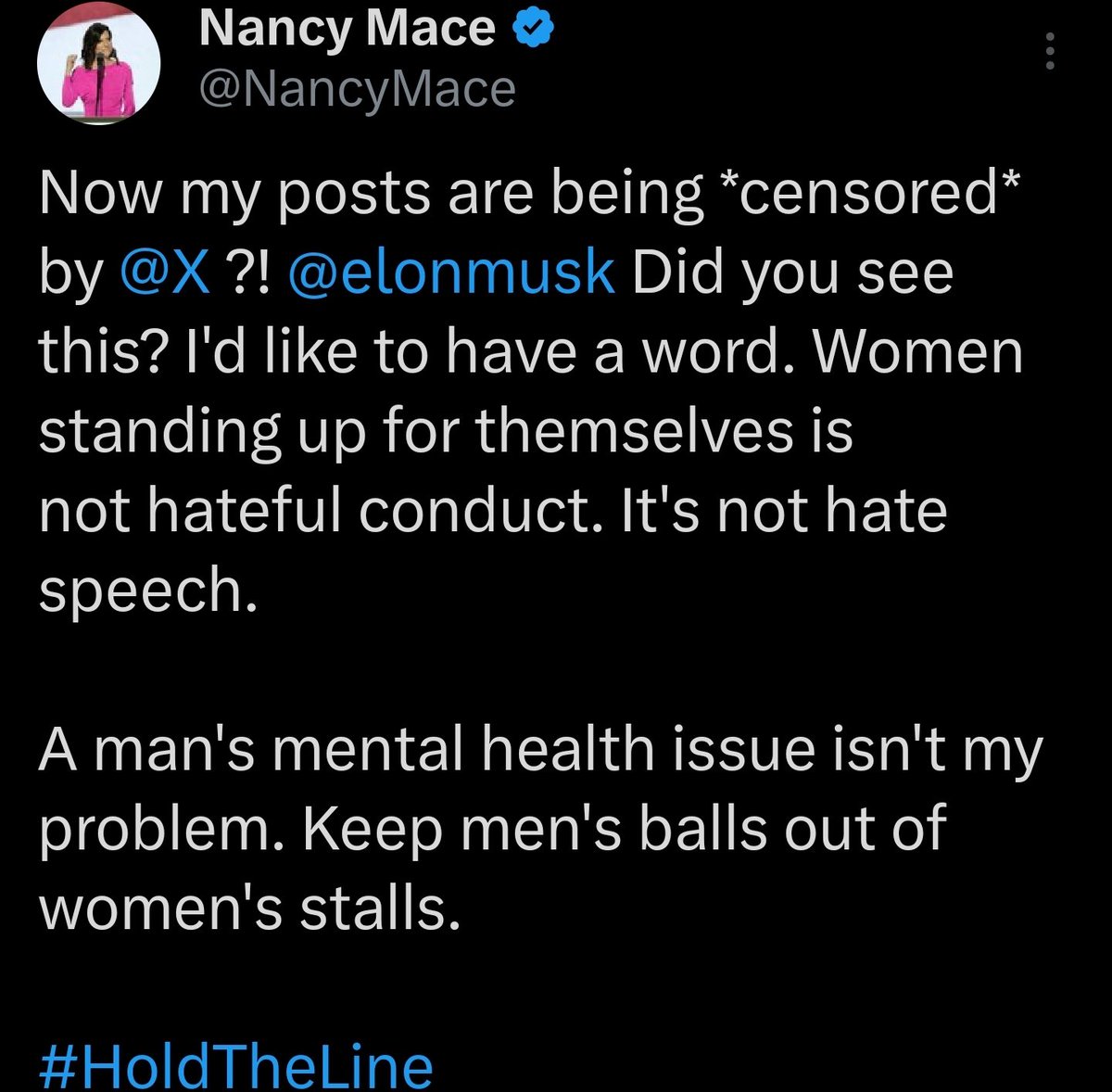Click the sentence 'Did you see'

[793, 273]
